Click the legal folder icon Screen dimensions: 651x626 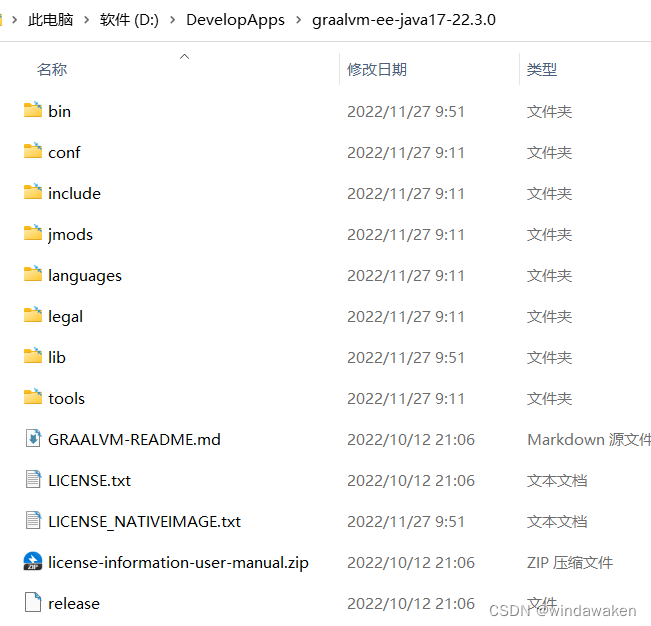pyautogui.click(x=33, y=315)
